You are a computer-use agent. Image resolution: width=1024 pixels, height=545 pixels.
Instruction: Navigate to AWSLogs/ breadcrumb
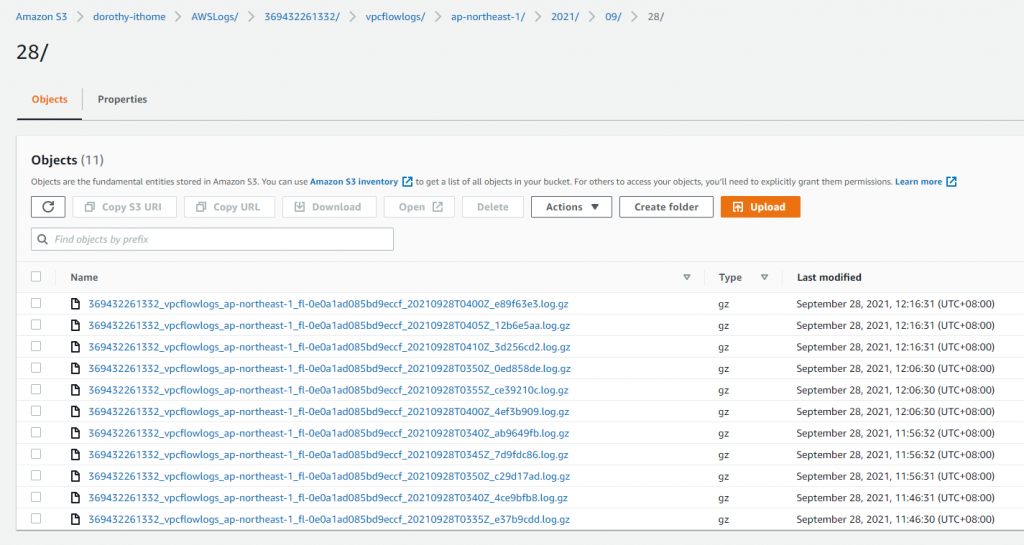click(215, 17)
